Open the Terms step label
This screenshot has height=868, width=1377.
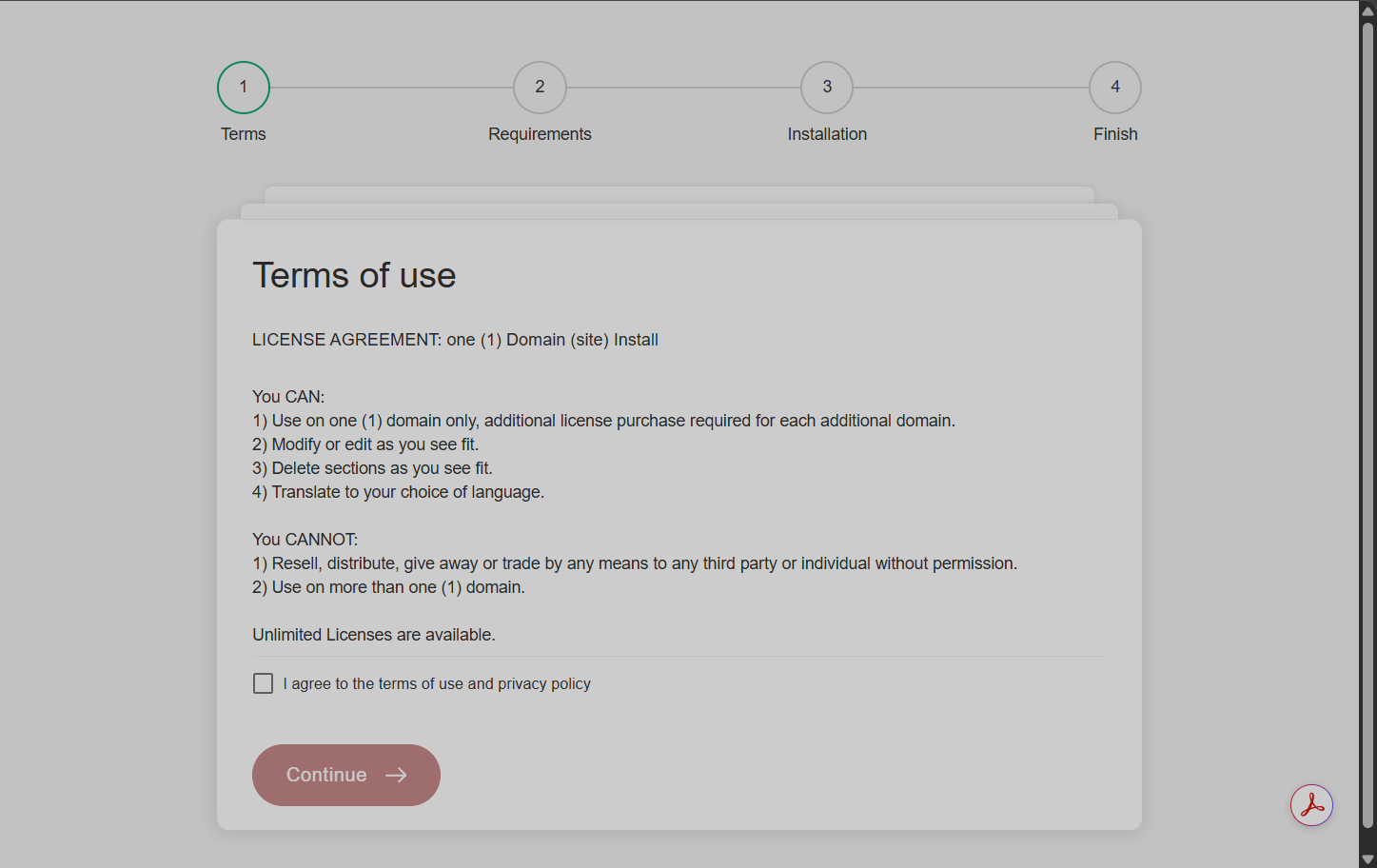(x=244, y=134)
